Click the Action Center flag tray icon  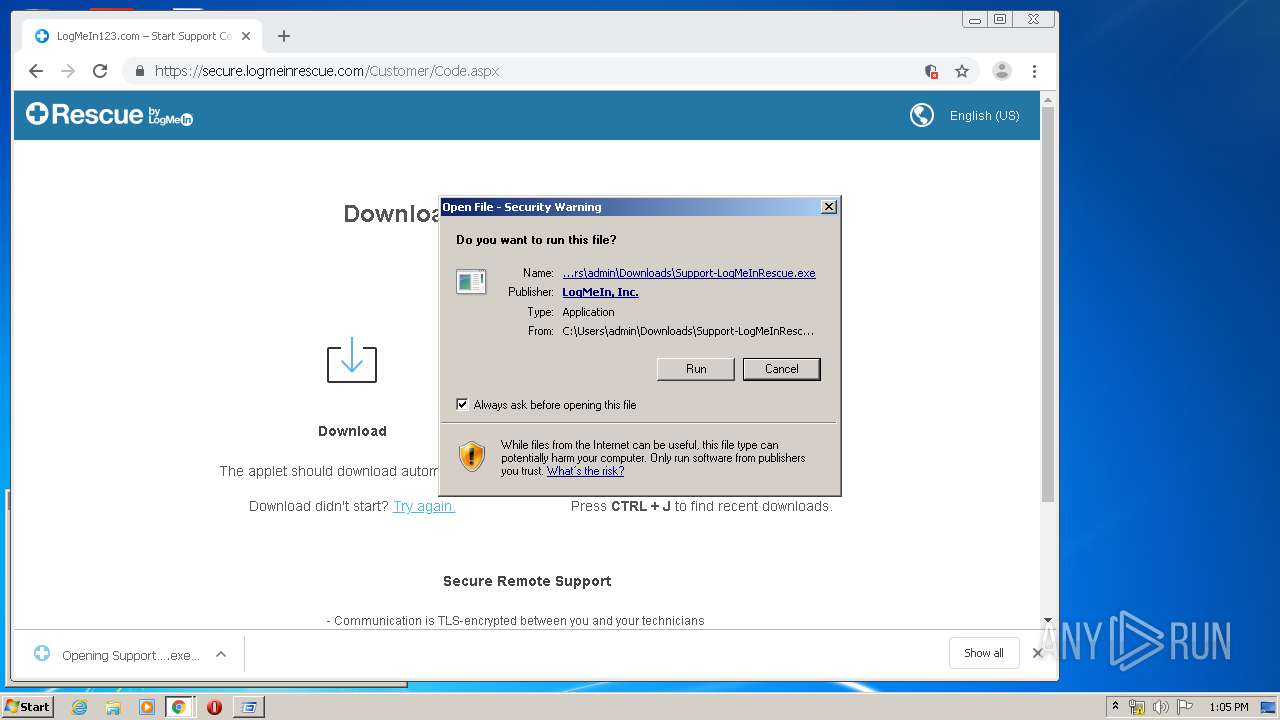coord(1185,707)
